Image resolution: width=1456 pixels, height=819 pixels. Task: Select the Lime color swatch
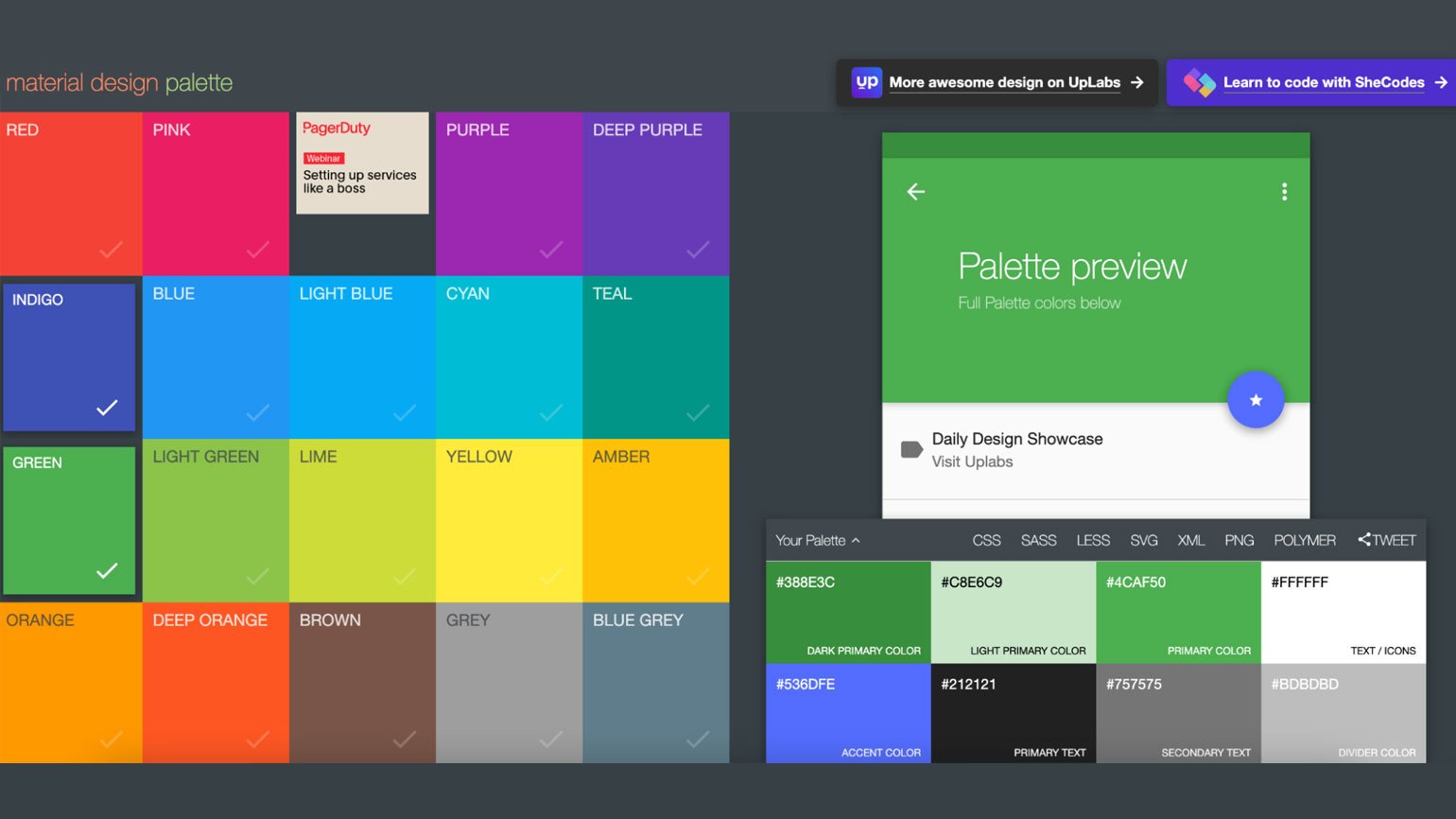pos(362,520)
